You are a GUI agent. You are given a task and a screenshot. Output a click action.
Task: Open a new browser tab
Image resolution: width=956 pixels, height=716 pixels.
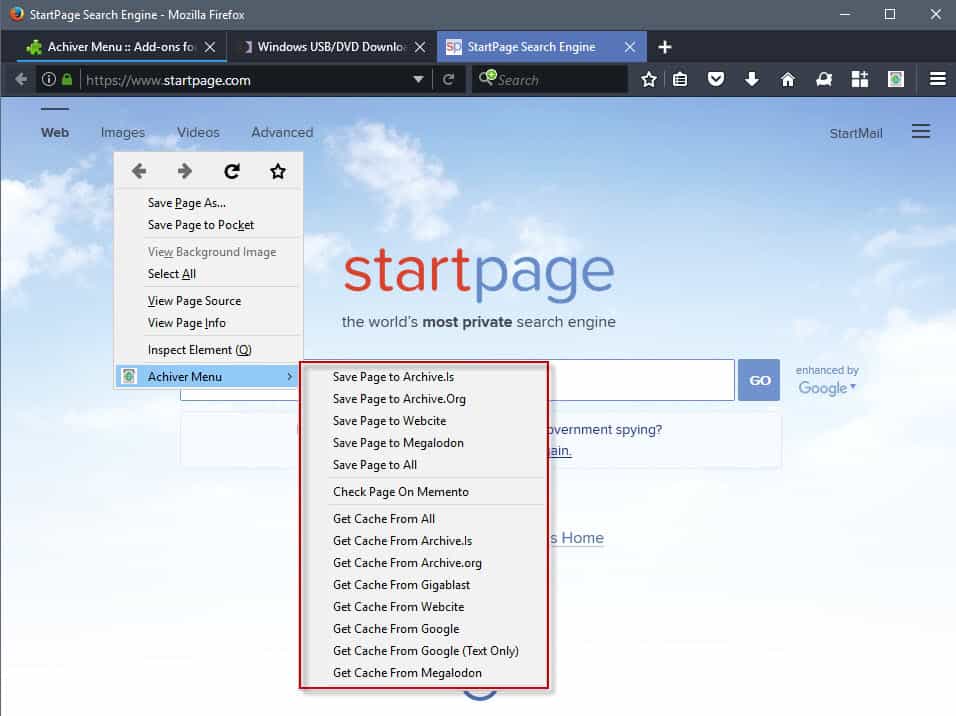665,47
